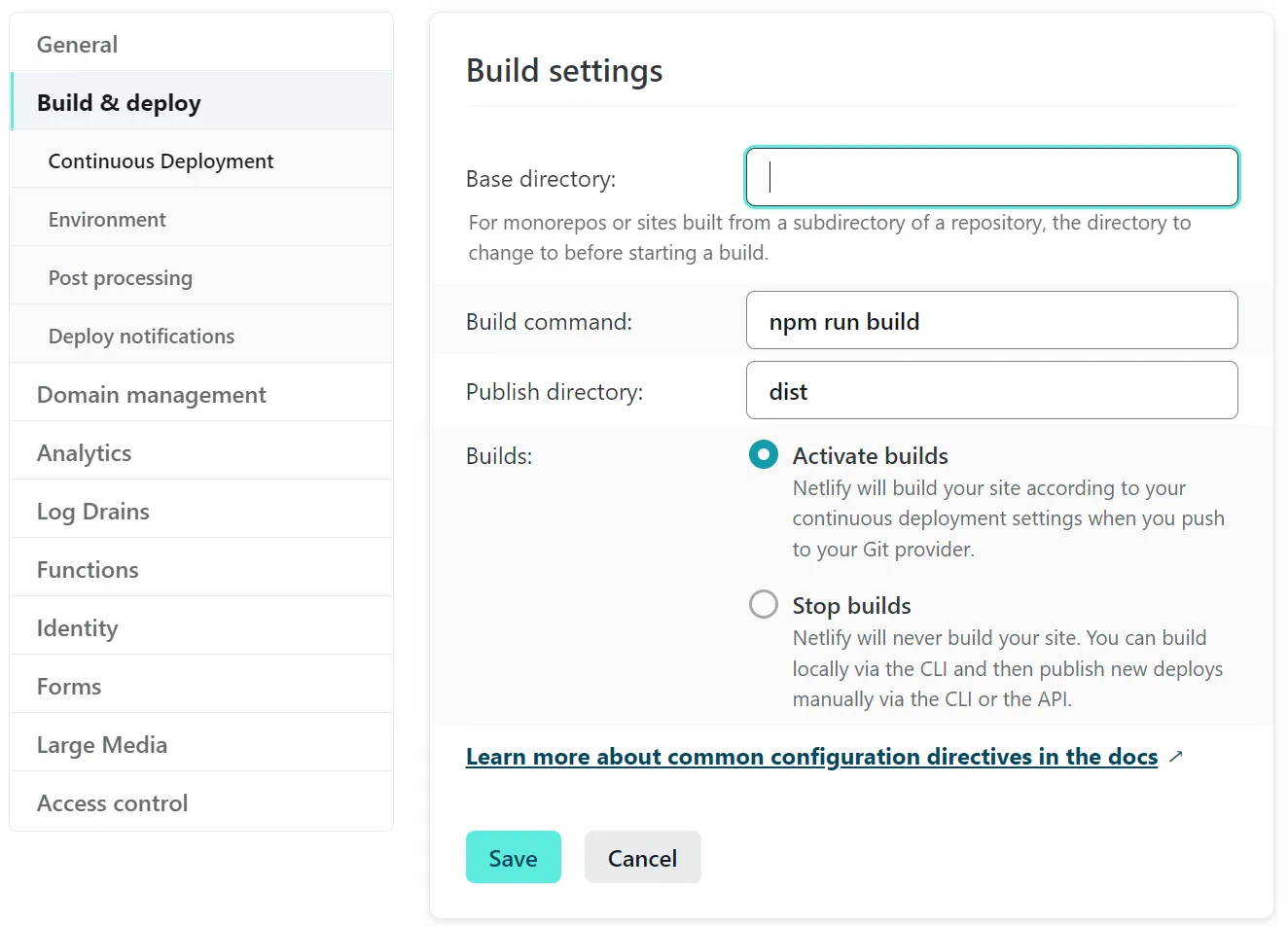Image resolution: width=1288 pixels, height=926 pixels.
Task: Click the external link arrow icon
Action: tap(1175, 756)
